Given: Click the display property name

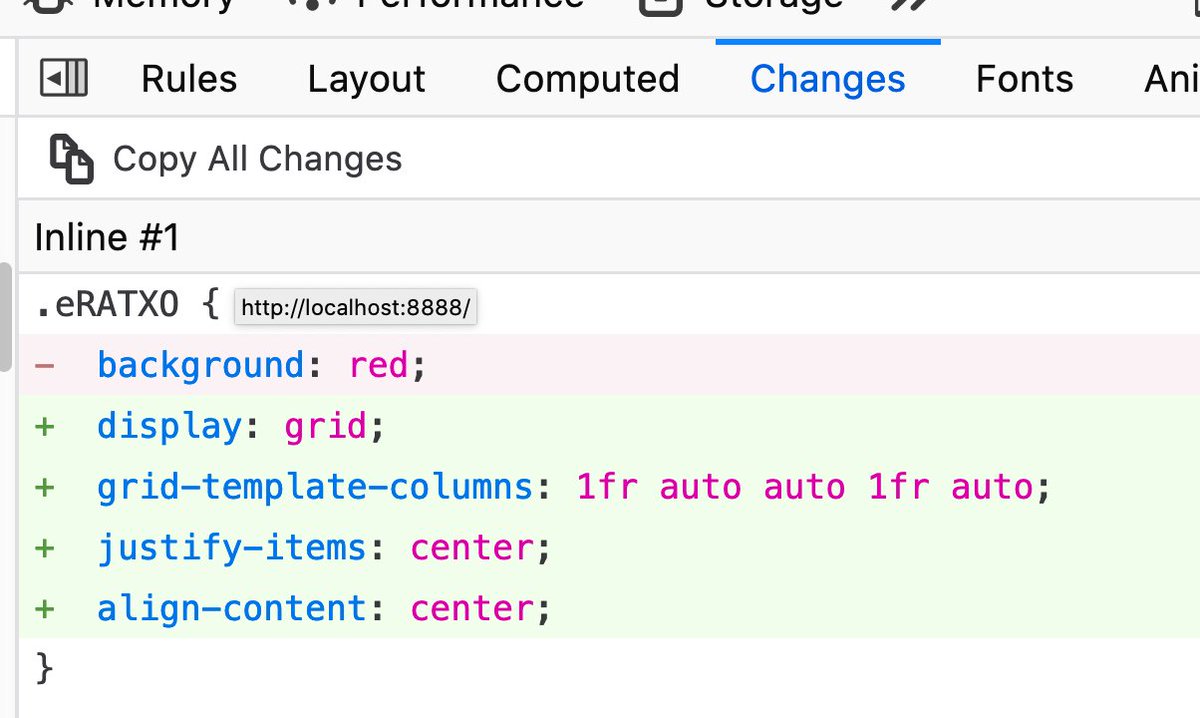Looking at the screenshot, I should point(169,427).
